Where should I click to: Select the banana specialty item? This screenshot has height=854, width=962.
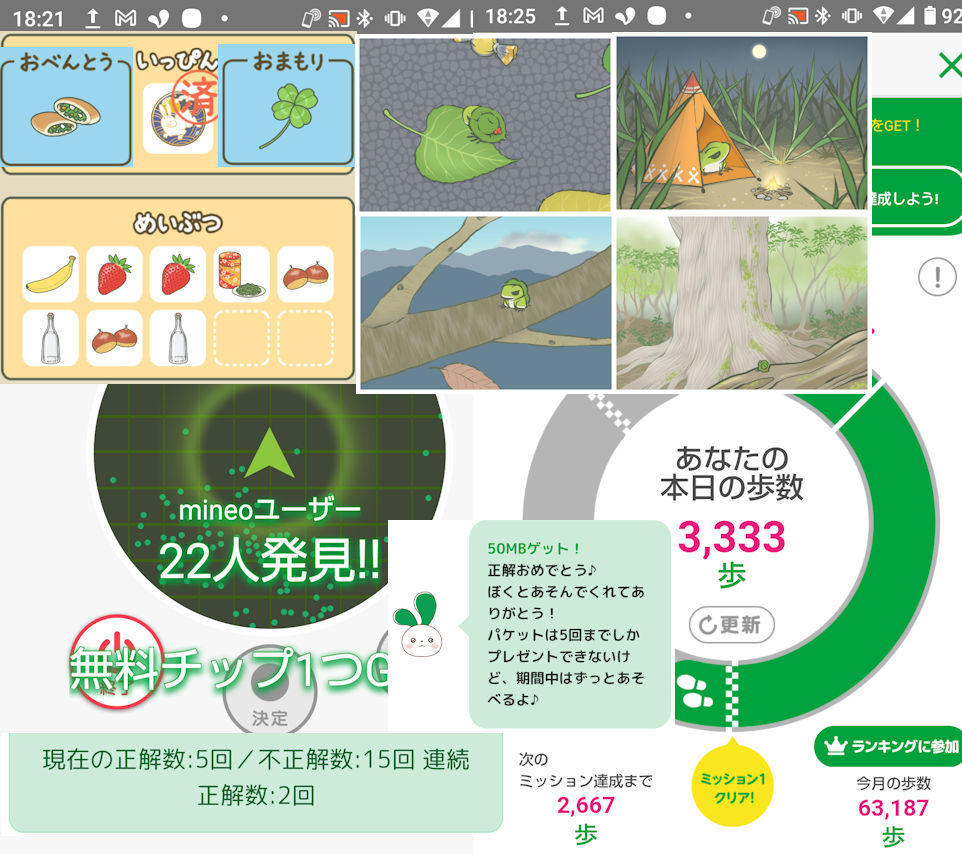(50, 274)
